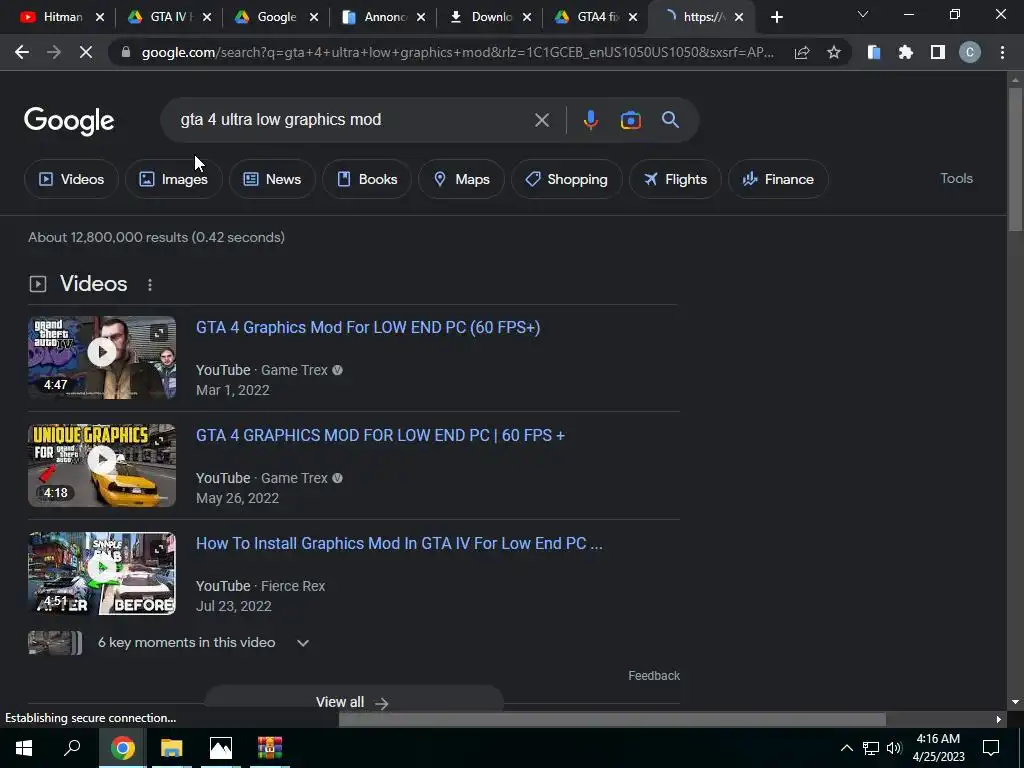1024x768 pixels.
Task: Click the blue extension icon beside star
Action: point(874,52)
